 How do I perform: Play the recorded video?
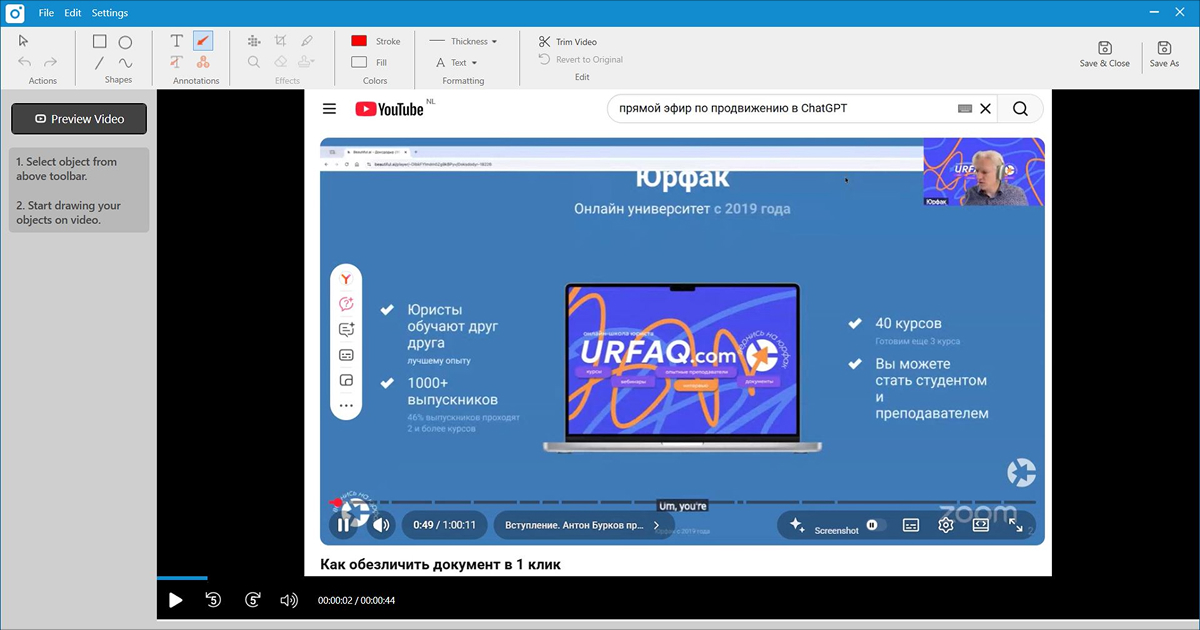point(176,600)
